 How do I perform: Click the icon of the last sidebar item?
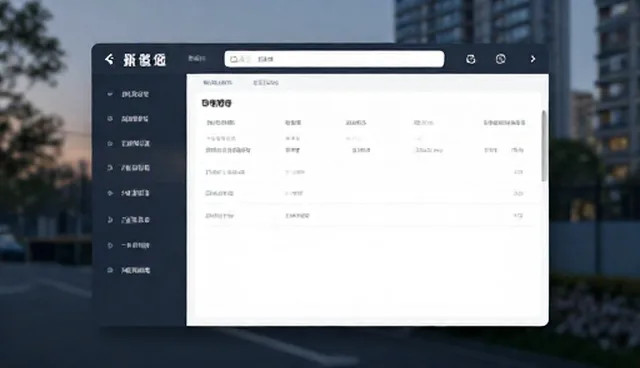[x=110, y=270]
